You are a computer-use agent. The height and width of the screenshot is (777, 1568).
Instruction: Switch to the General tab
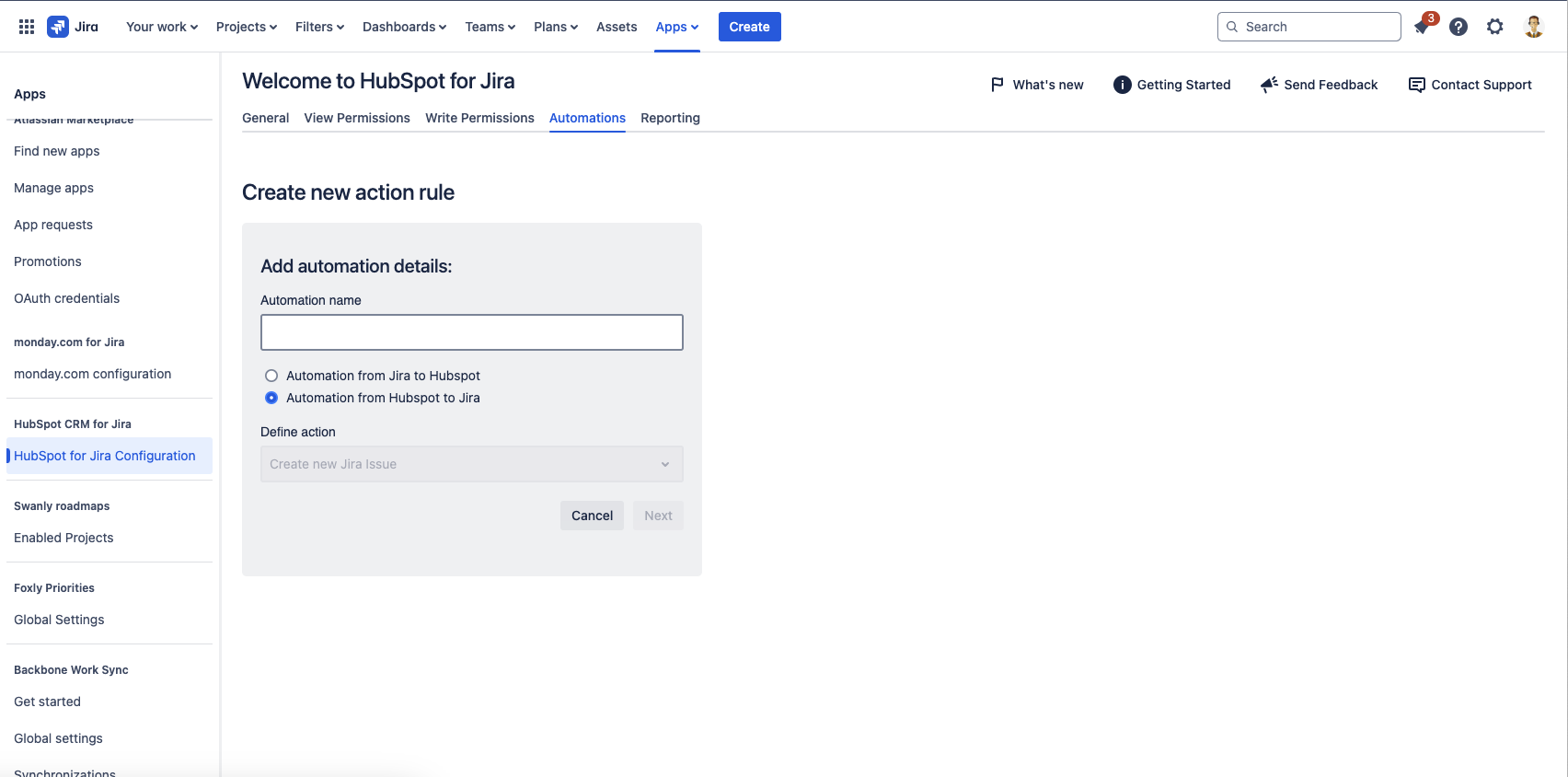click(266, 118)
